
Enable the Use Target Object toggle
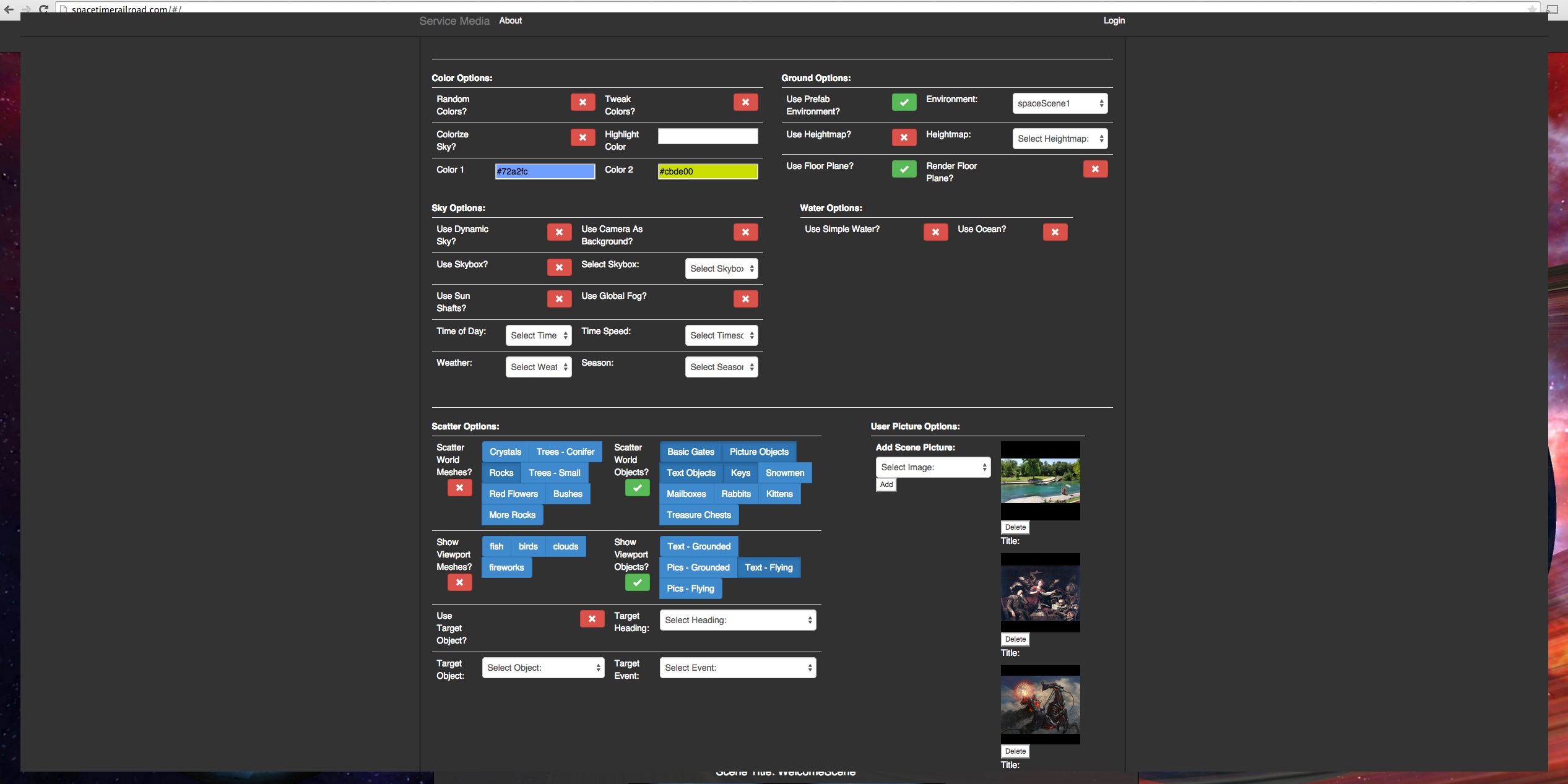592,619
